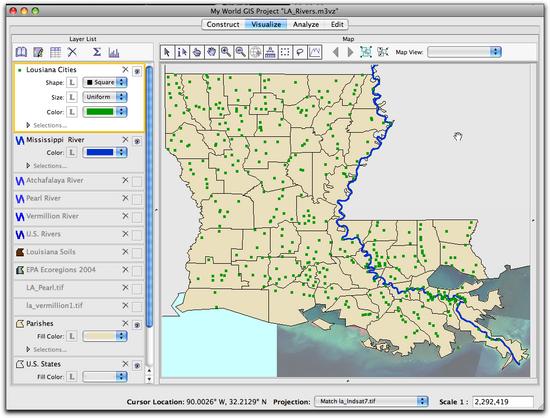This screenshot has width=550, height=418.
Task: Remove the Vermillion River layer with X
Action: click(125, 216)
